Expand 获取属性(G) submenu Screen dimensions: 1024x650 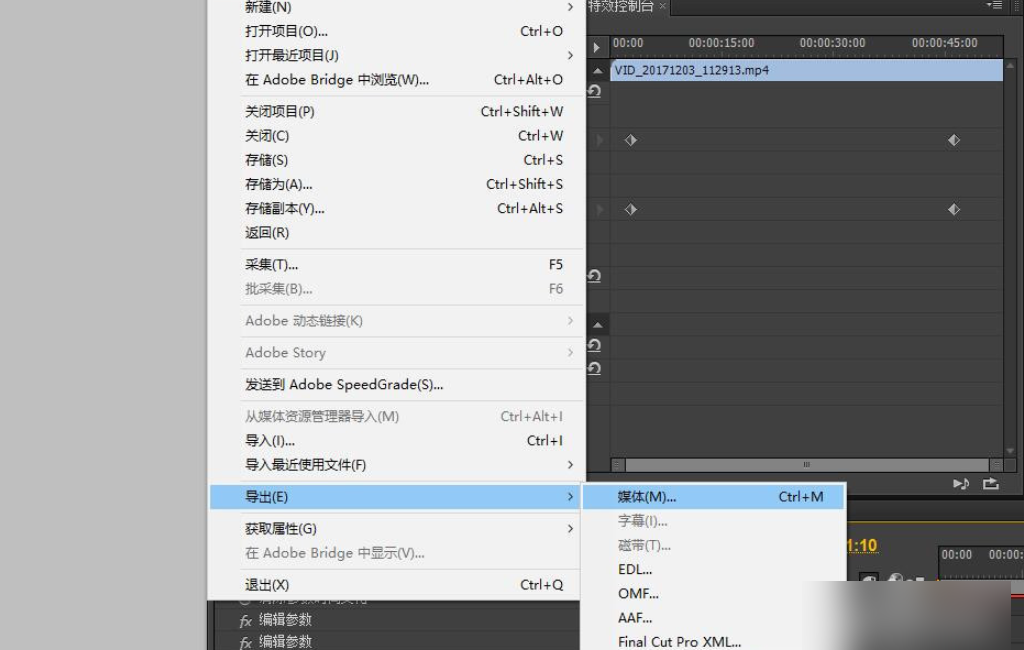395,528
